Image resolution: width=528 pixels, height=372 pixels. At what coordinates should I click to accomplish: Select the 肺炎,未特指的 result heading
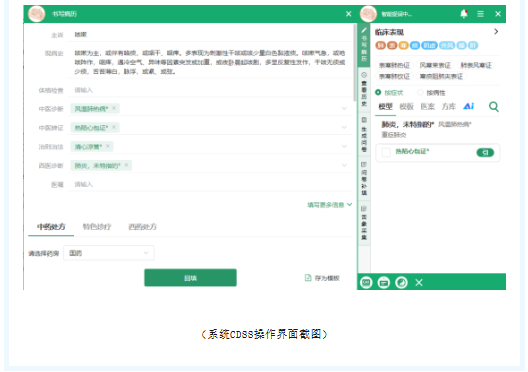point(407,125)
